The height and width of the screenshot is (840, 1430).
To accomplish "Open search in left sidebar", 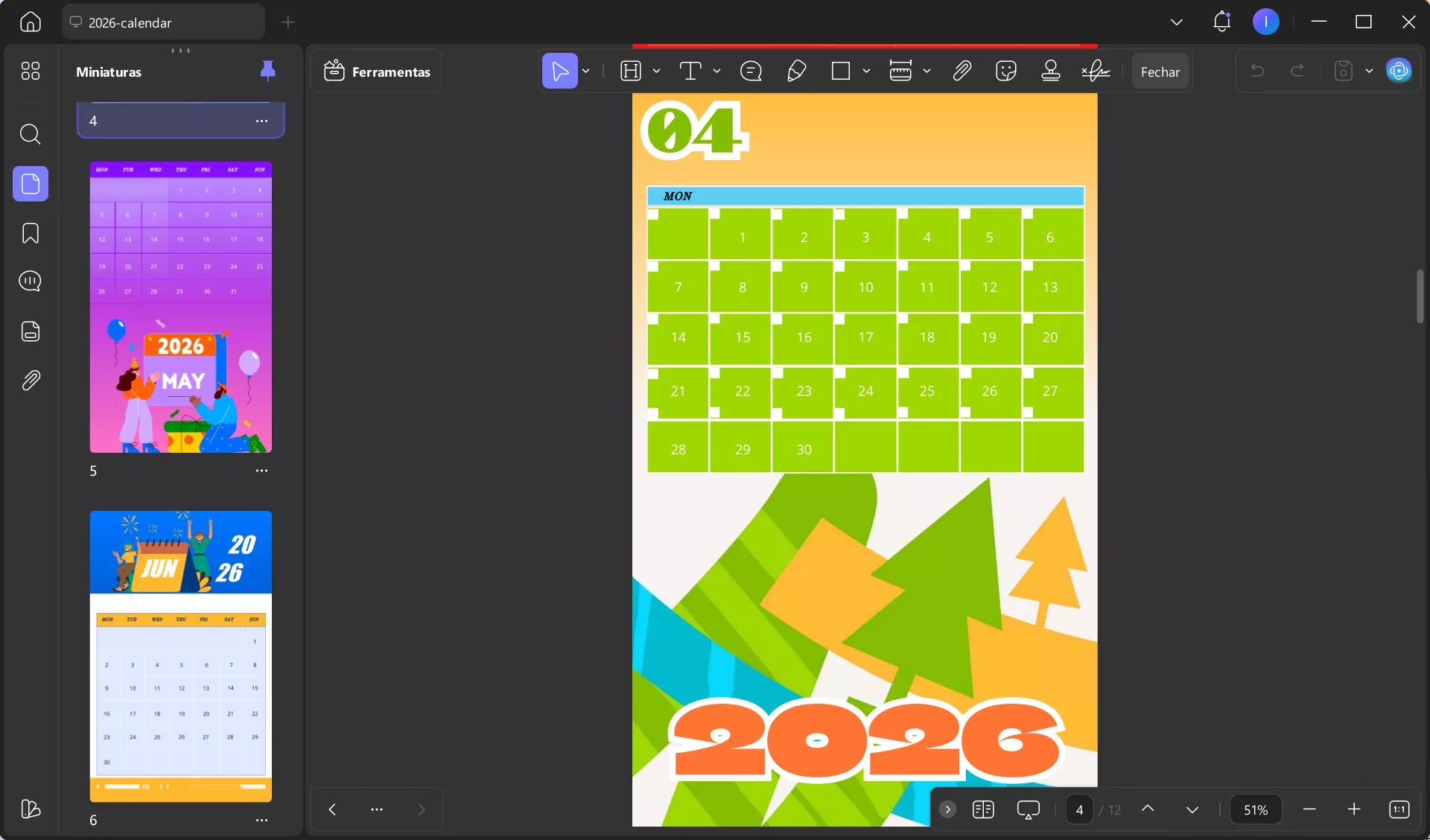I will tap(31, 134).
